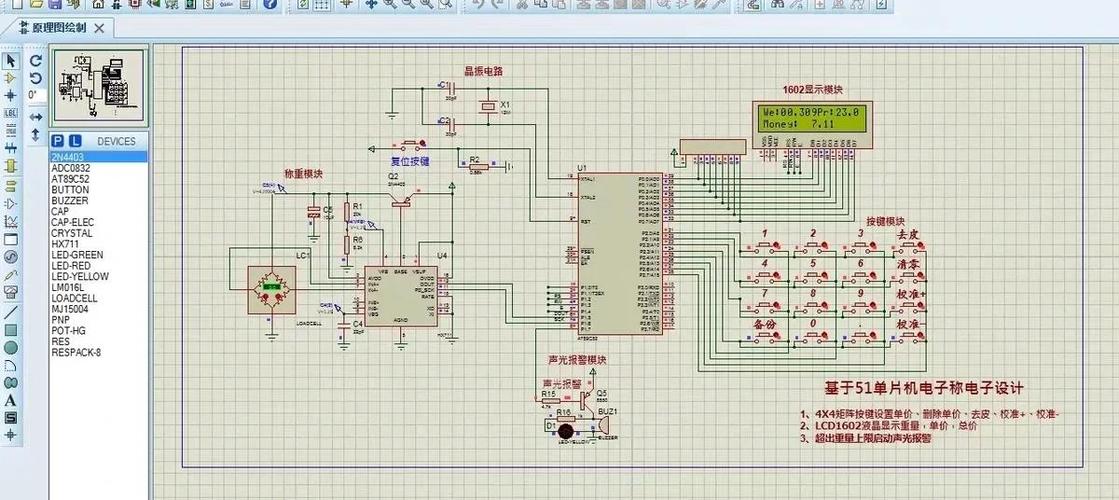The width and height of the screenshot is (1119, 500).
Task: Select the Text script mode tool
Action: (x=11, y=131)
